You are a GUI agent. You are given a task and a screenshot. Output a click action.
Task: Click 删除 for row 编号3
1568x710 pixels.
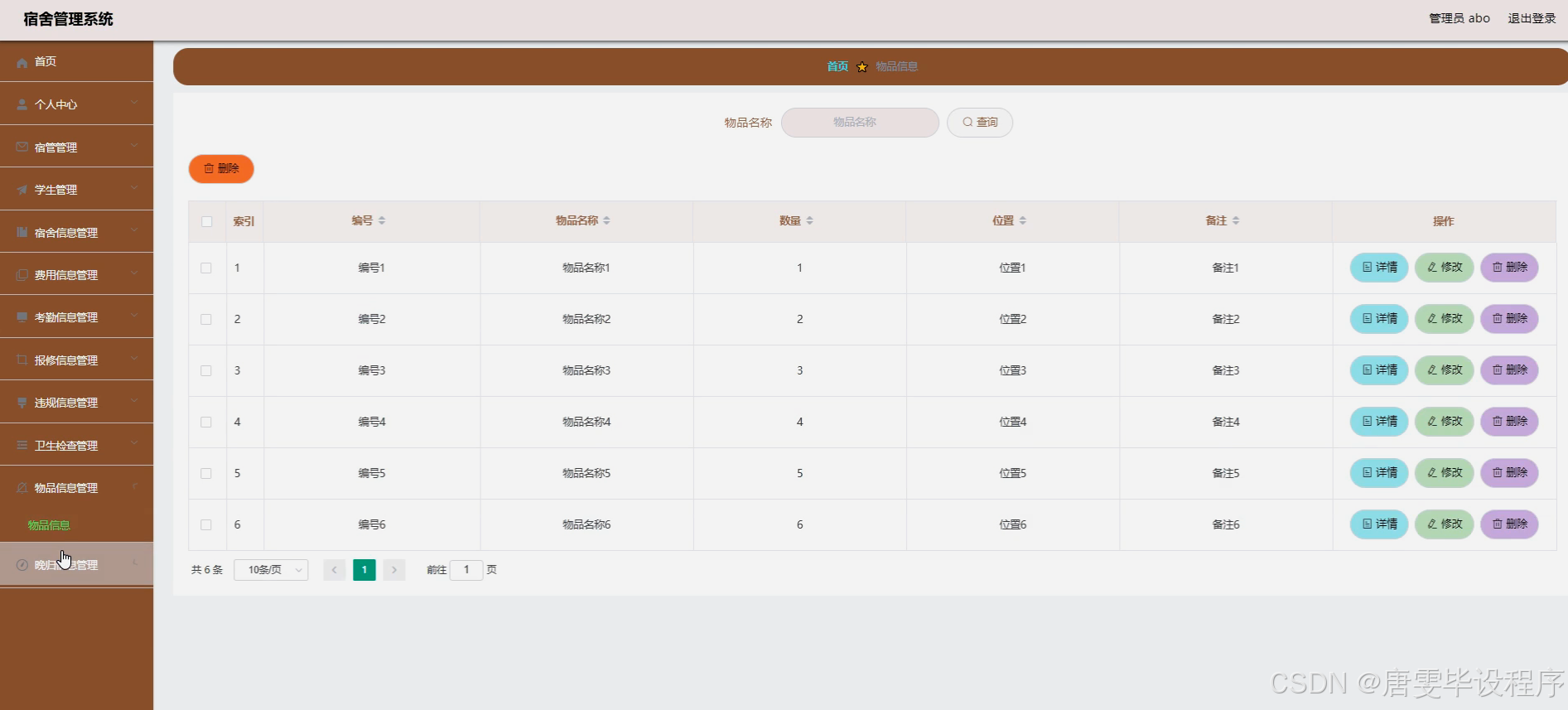(x=1509, y=370)
